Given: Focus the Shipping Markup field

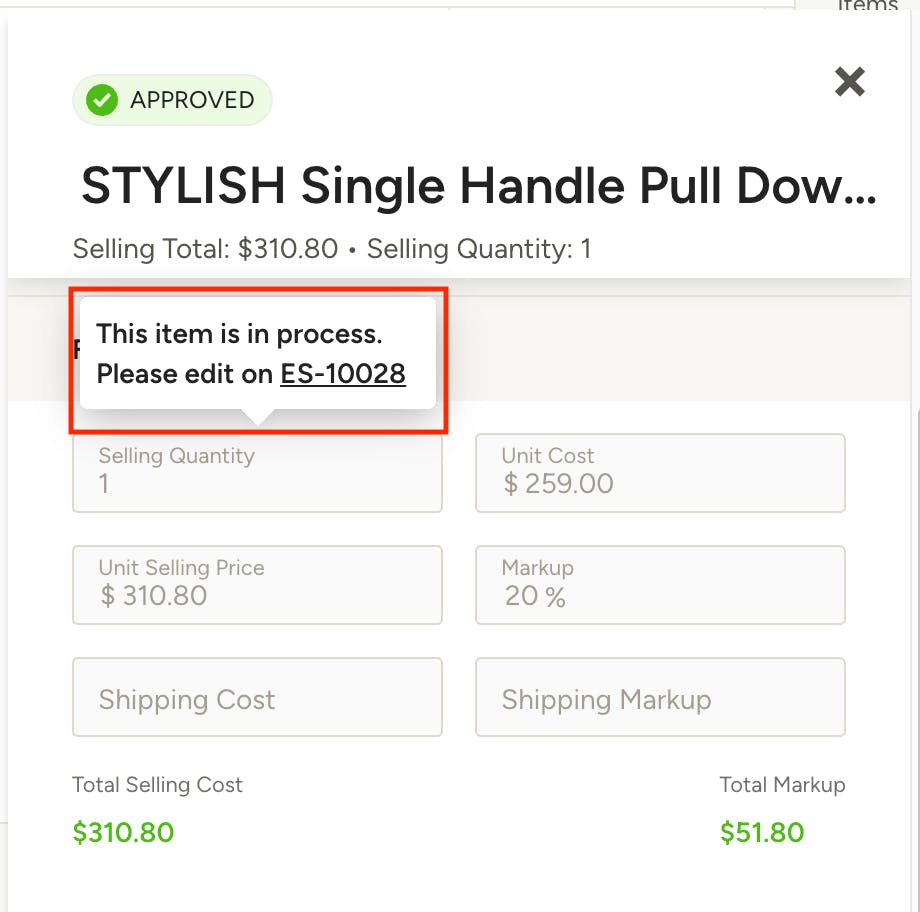Looking at the screenshot, I should (660, 697).
